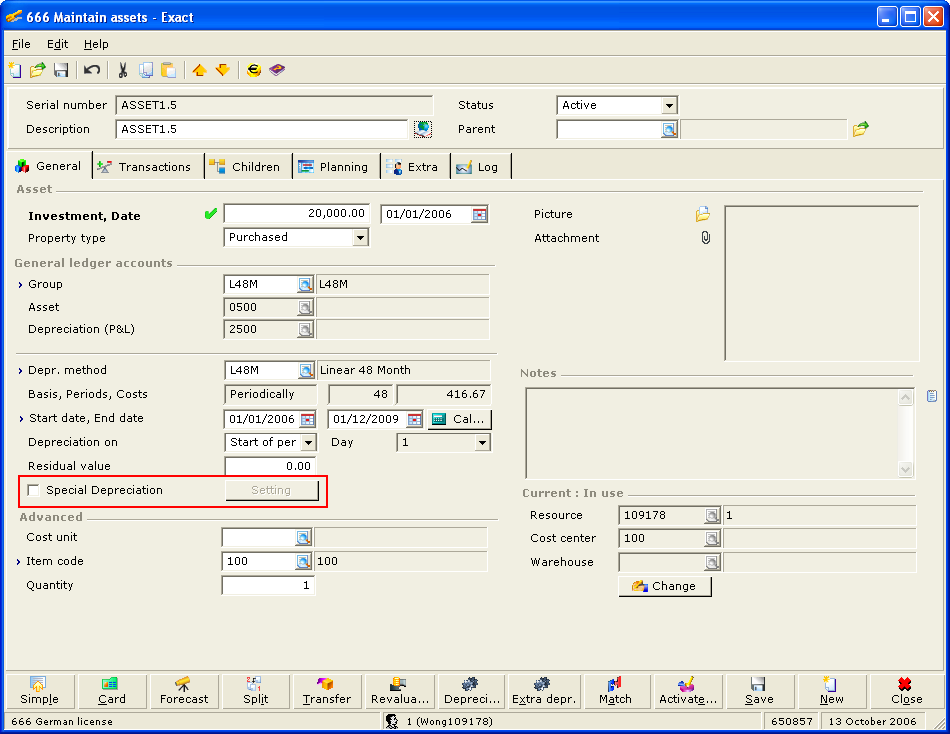The image size is (950, 734).
Task: Click the notes icon beside Notes box
Action: click(932, 396)
